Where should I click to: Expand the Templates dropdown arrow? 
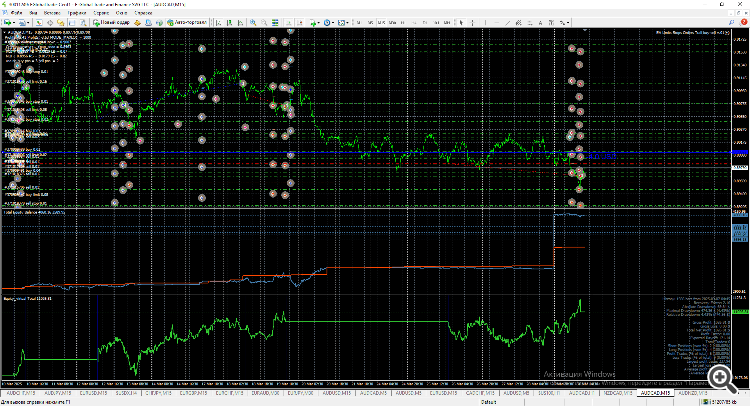point(348,22)
